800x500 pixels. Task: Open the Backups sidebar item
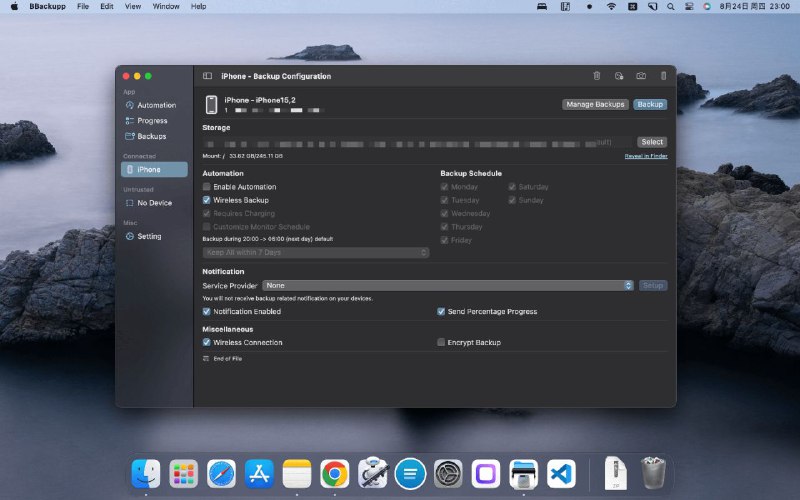point(151,136)
